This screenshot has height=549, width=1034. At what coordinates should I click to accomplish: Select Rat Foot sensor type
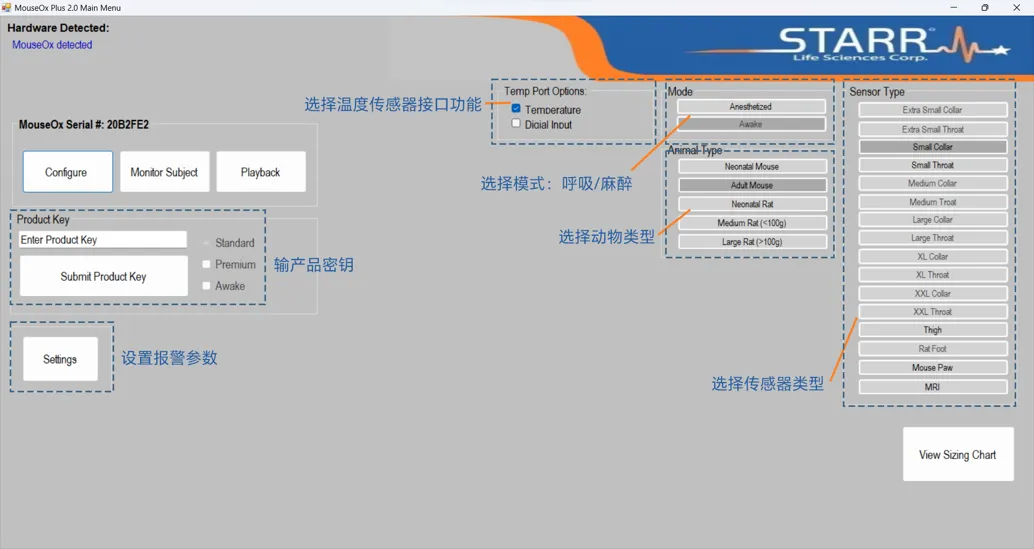932,349
